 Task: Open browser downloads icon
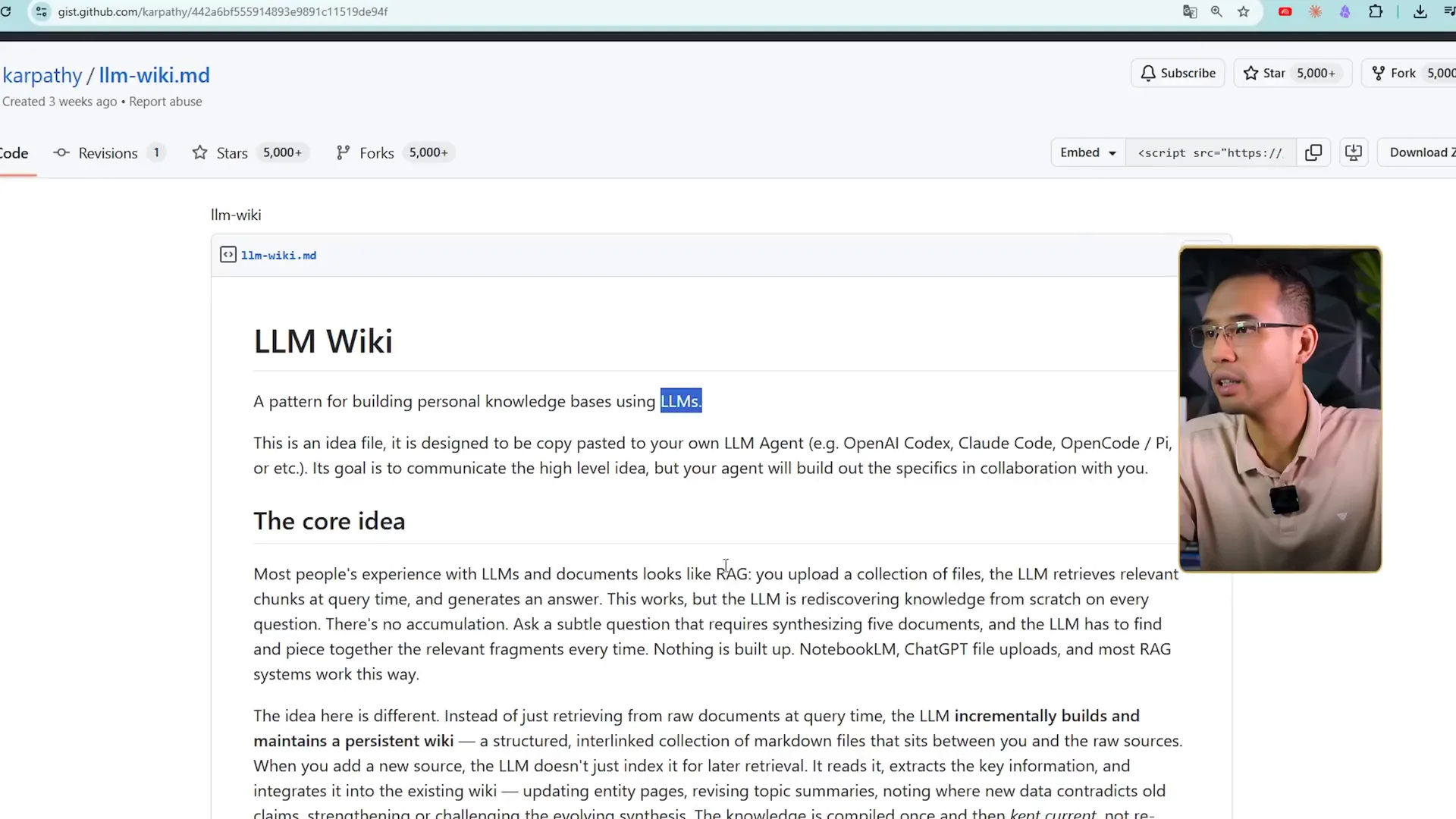point(1420,11)
